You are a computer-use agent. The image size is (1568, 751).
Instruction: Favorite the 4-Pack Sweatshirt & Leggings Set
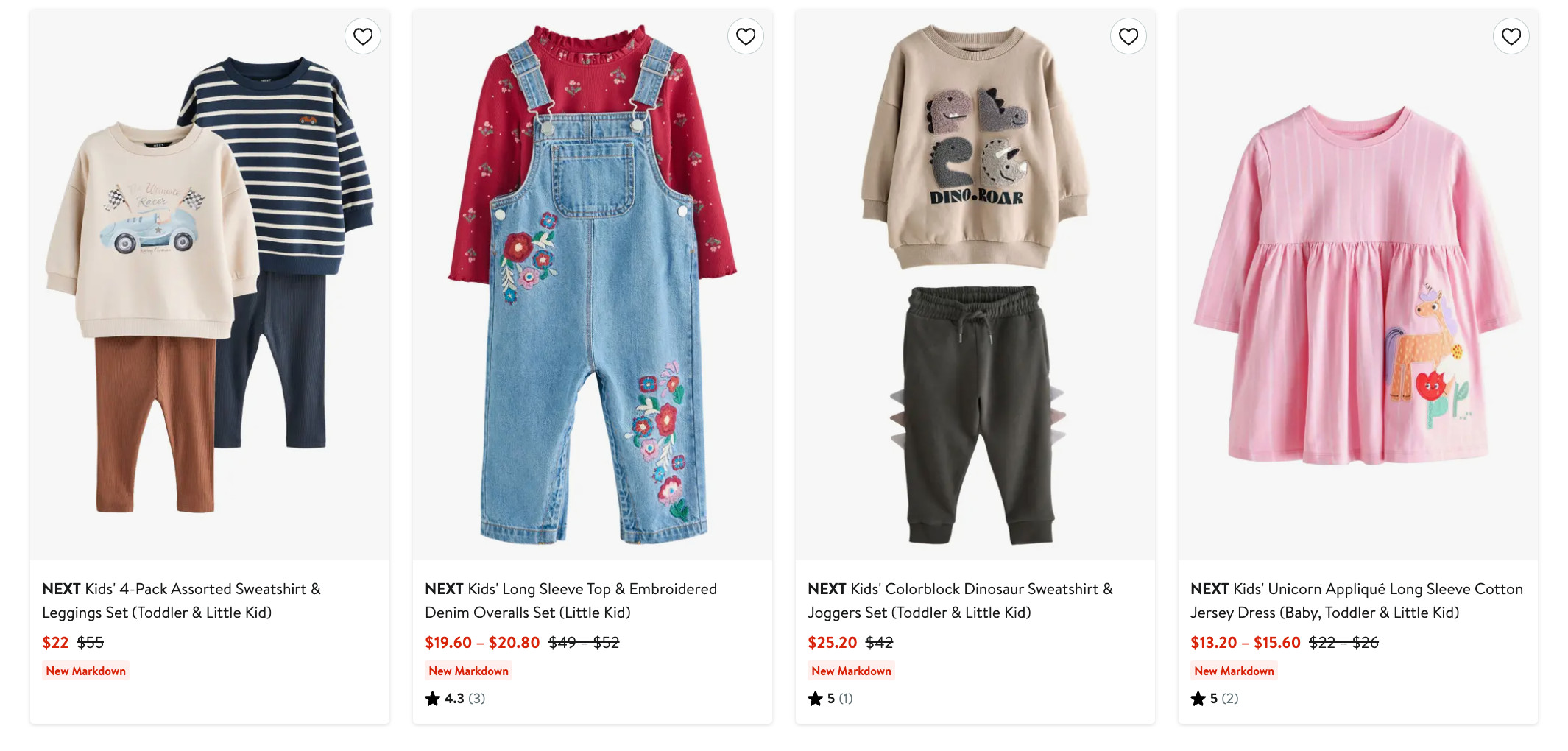(x=363, y=36)
